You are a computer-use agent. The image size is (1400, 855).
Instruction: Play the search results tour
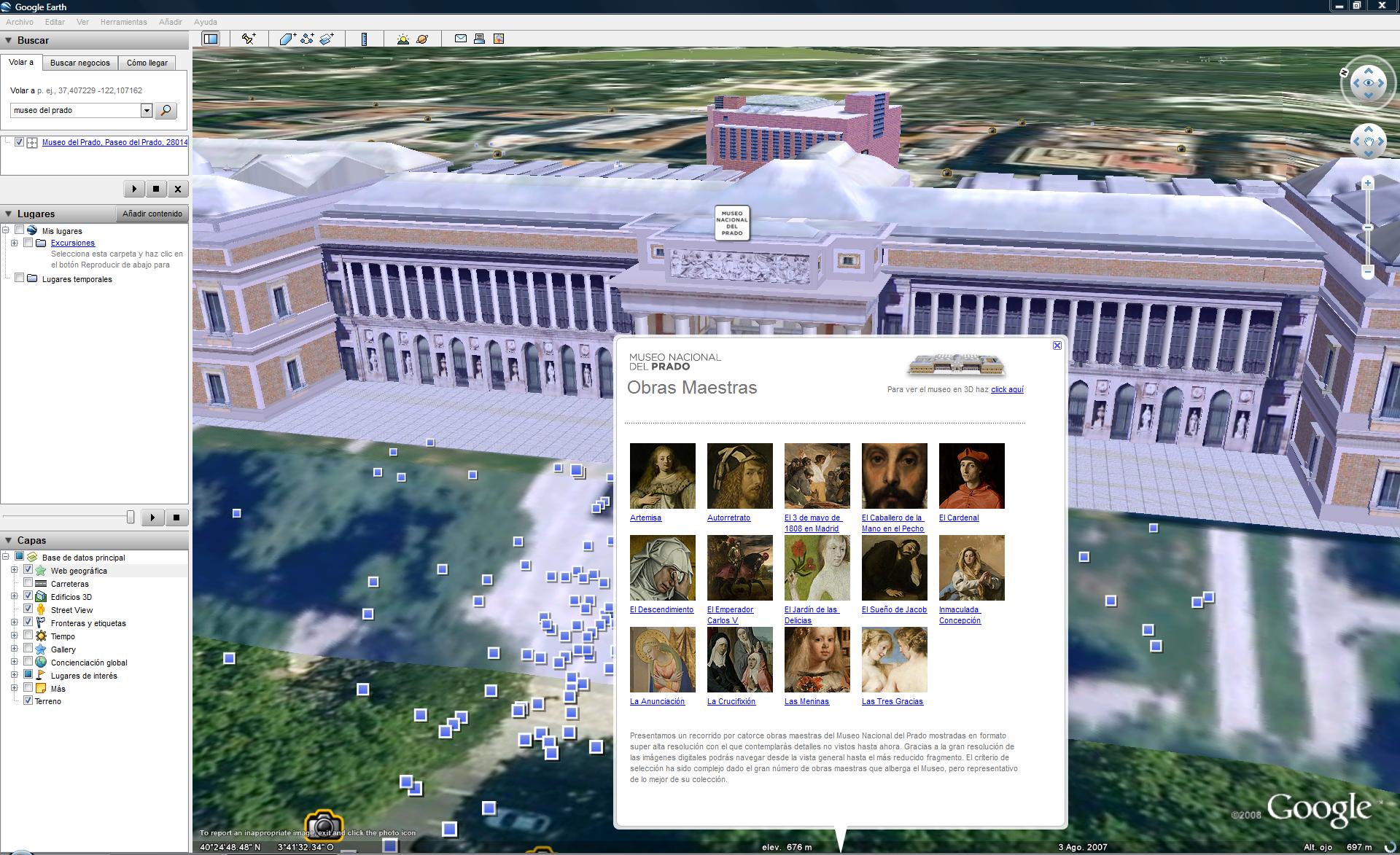[x=134, y=189]
